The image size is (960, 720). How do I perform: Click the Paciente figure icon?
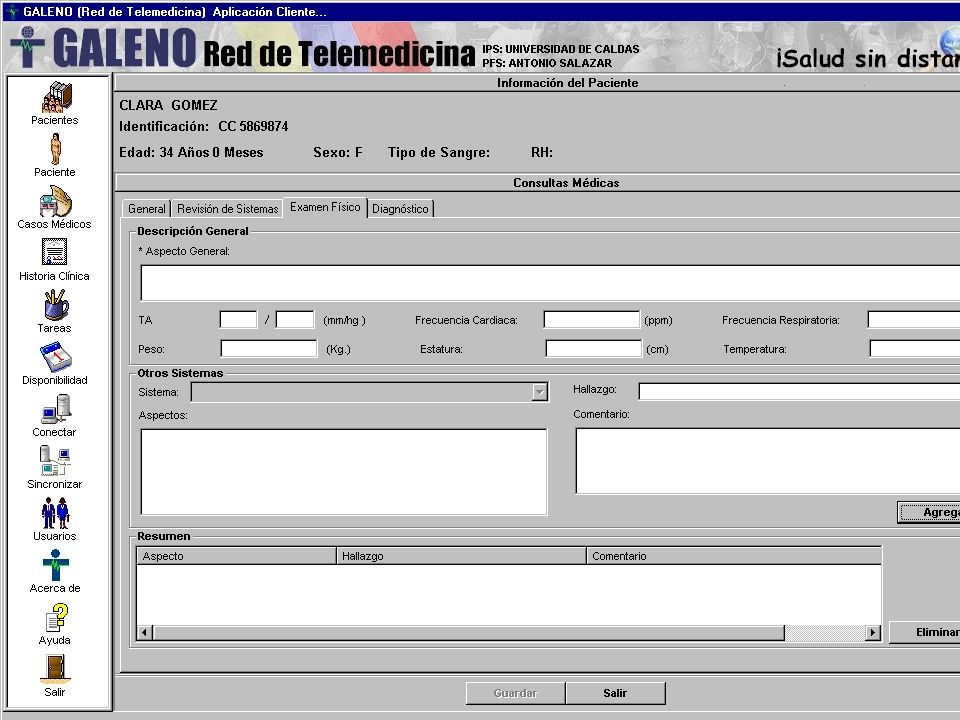pos(56,149)
